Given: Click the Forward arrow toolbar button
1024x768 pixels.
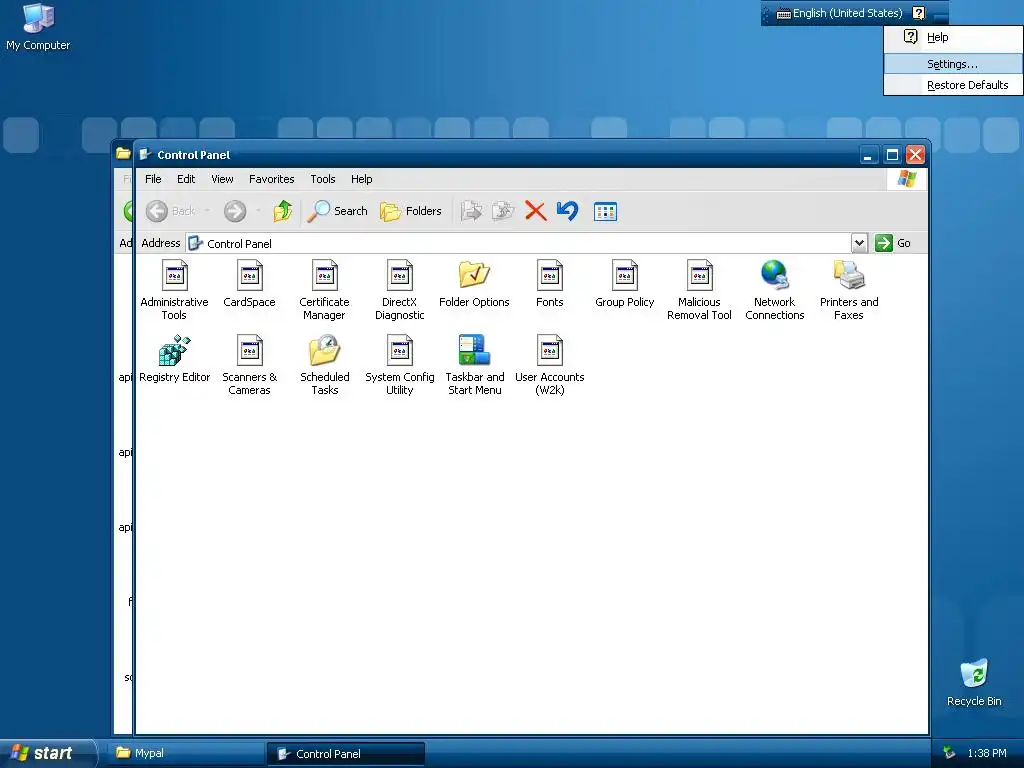Looking at the screenshot, I should [235, 211].
